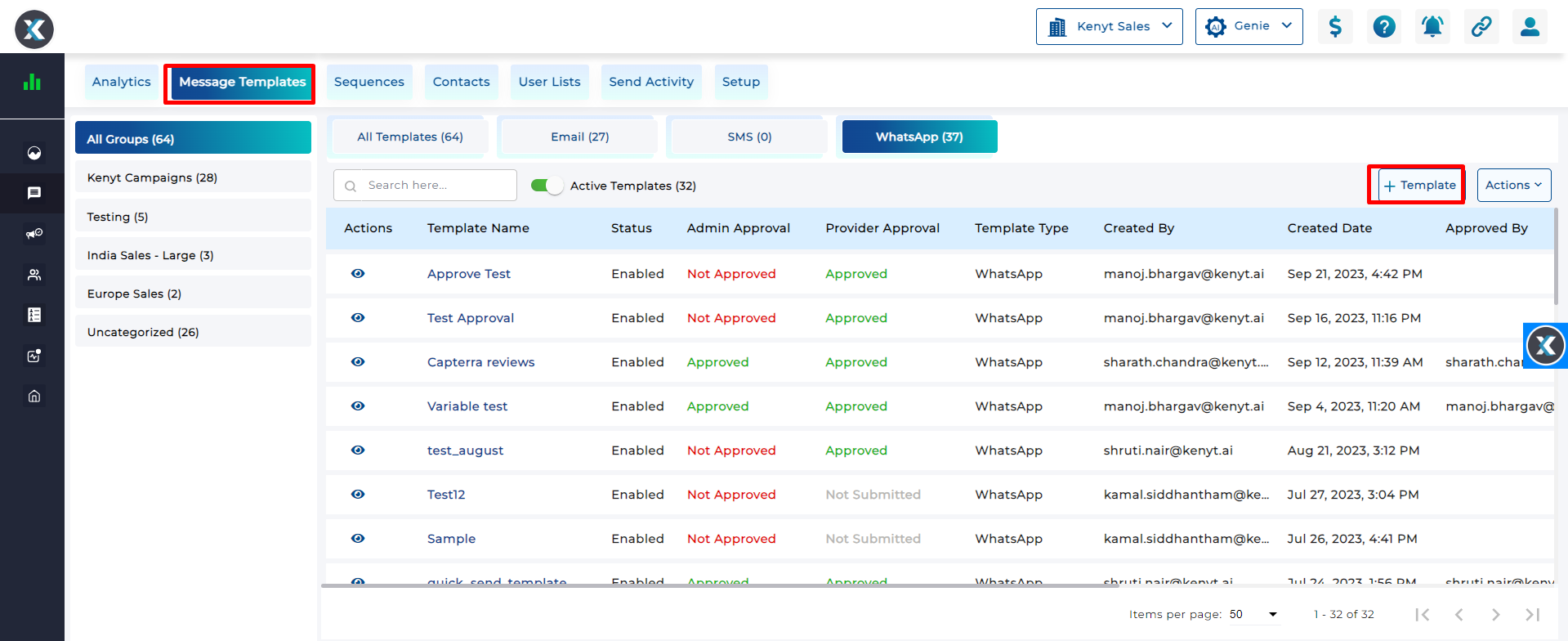
Task: Open the user profile icon
Action: point(1530,27)
